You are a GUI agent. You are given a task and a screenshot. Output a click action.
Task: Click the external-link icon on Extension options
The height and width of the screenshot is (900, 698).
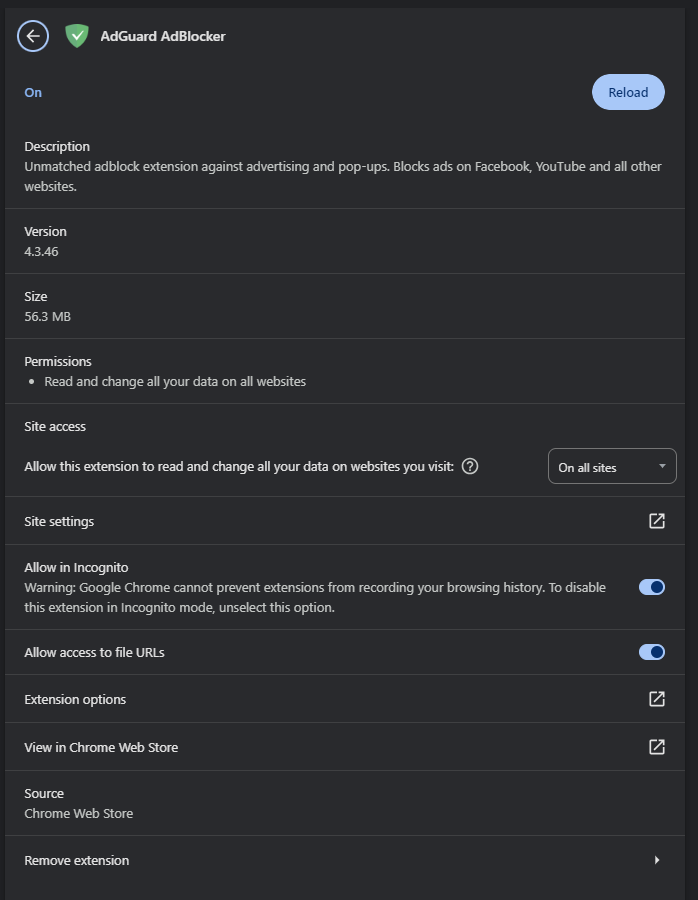(656, 699)
